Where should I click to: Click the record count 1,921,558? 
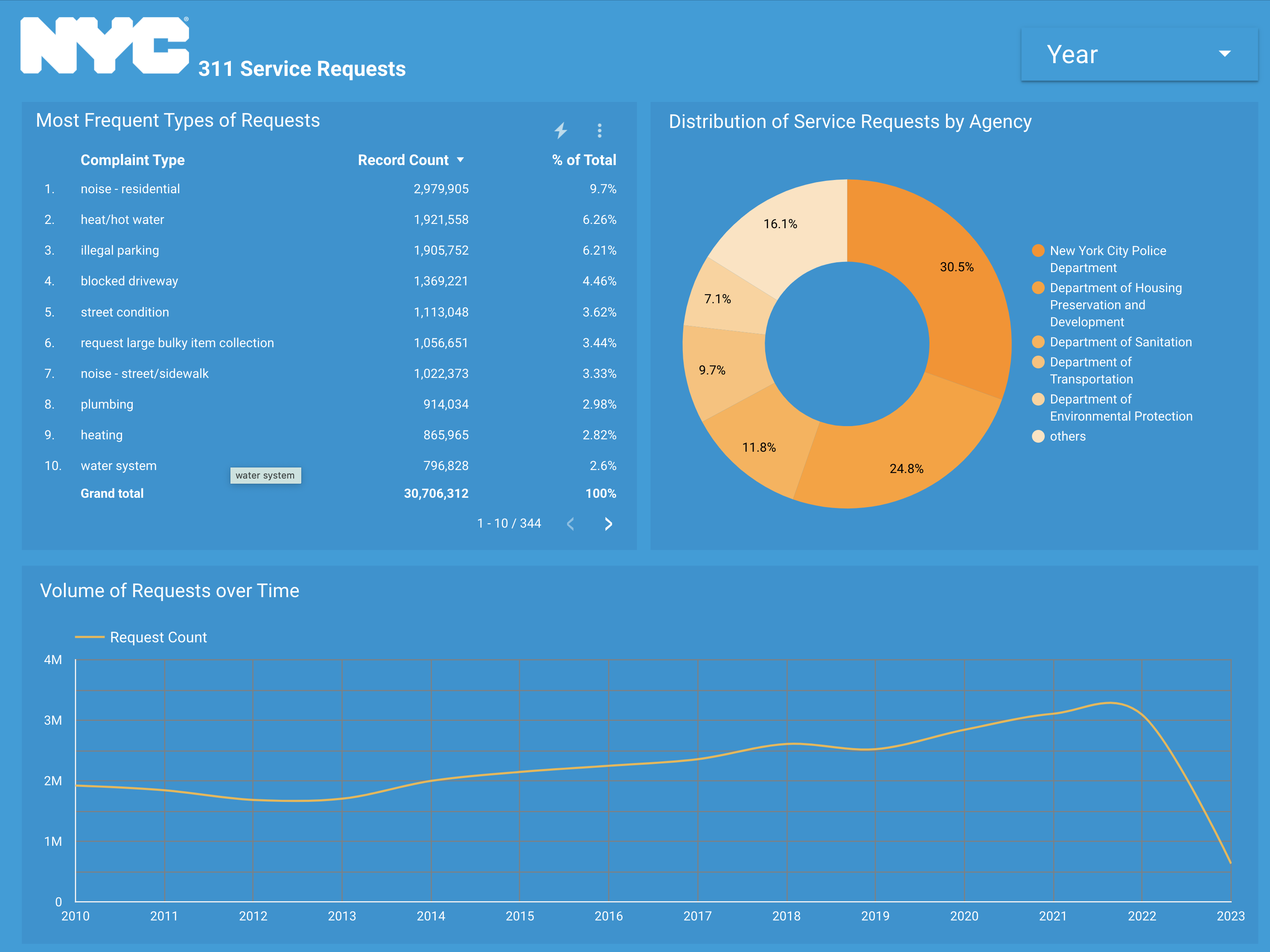(441, 220)
